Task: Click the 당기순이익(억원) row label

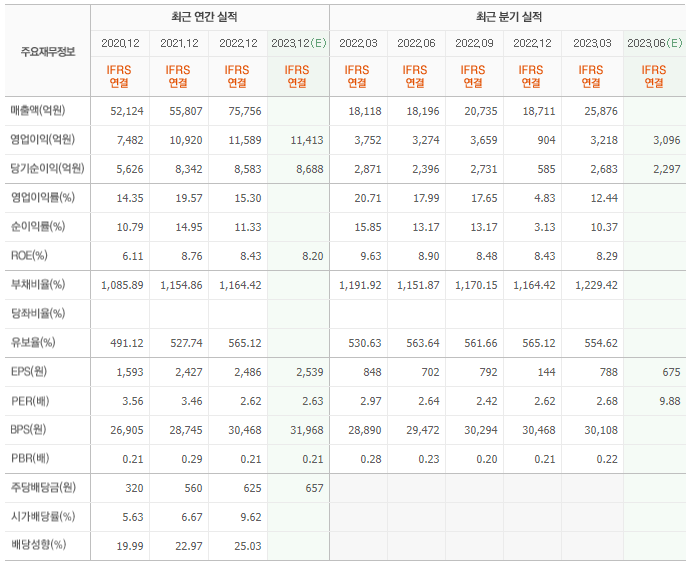Action: [x=47, y=169]
